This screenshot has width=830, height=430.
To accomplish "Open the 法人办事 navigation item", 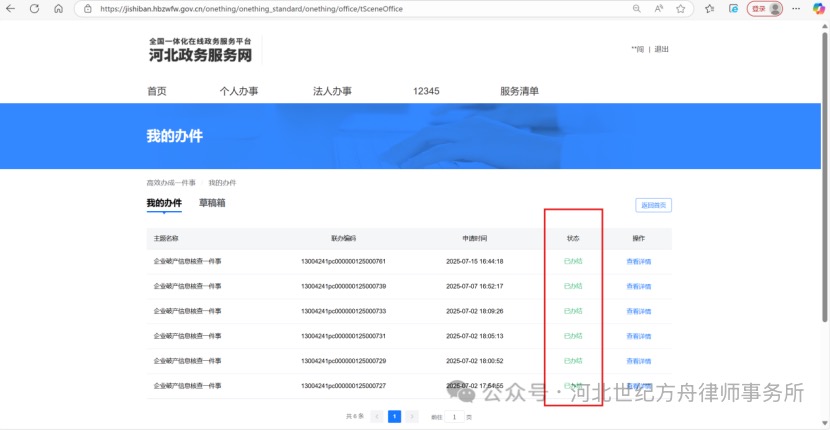I will 332,91.
